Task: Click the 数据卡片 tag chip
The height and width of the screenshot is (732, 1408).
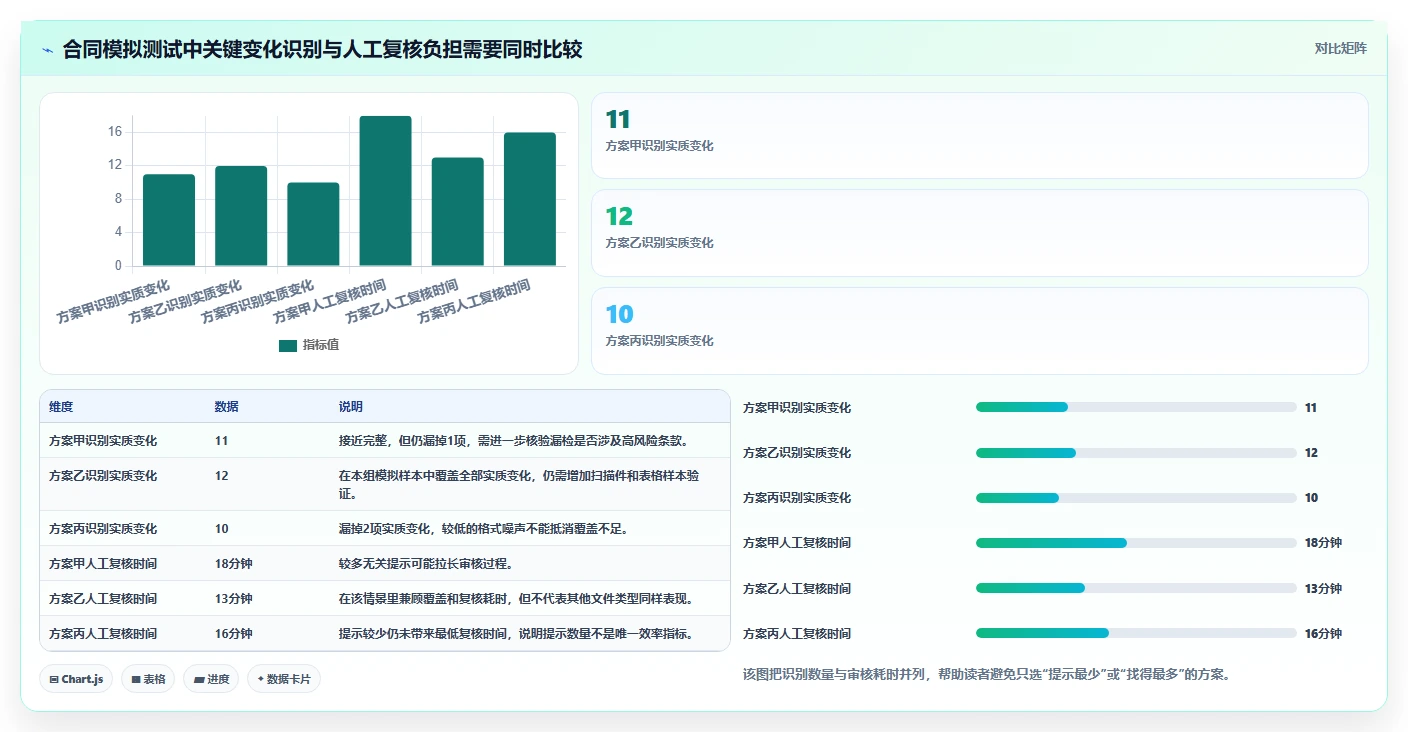Action: coord(284,679)
